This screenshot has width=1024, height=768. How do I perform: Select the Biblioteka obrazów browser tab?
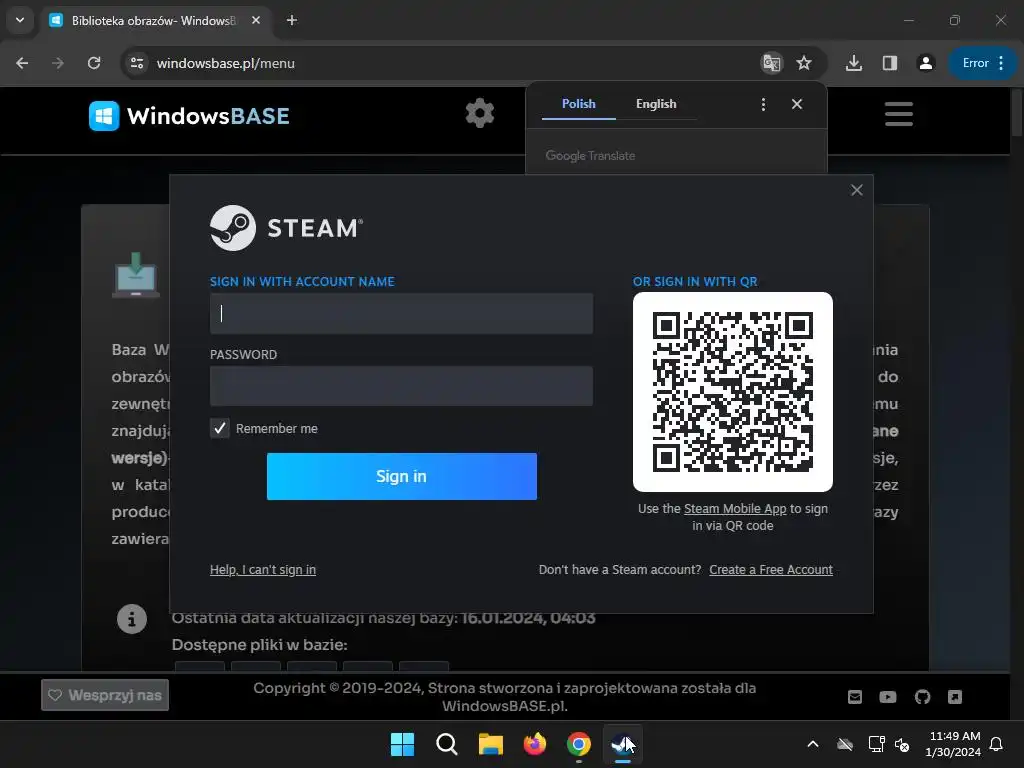[x=153, y=20]
